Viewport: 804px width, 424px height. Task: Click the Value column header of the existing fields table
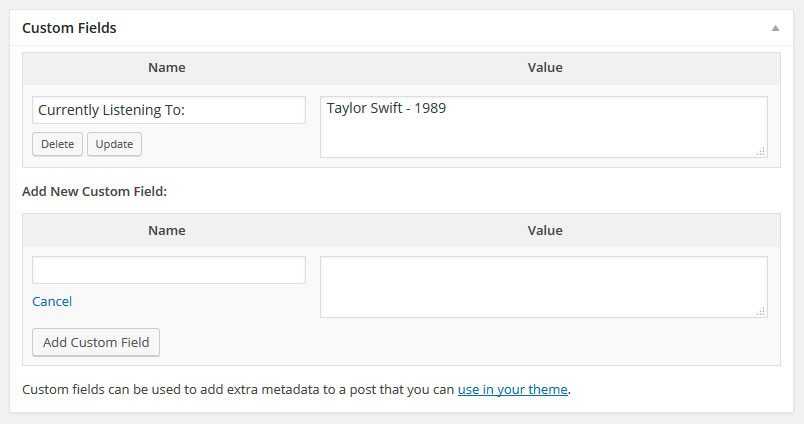[545, 67]
